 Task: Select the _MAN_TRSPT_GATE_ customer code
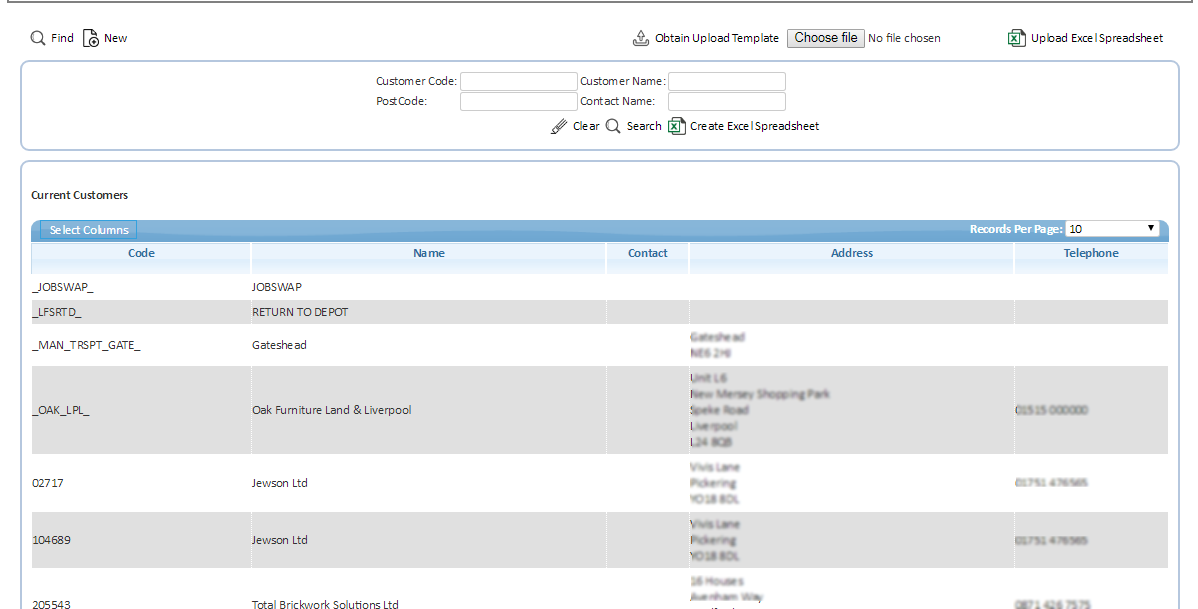point(86,345)
